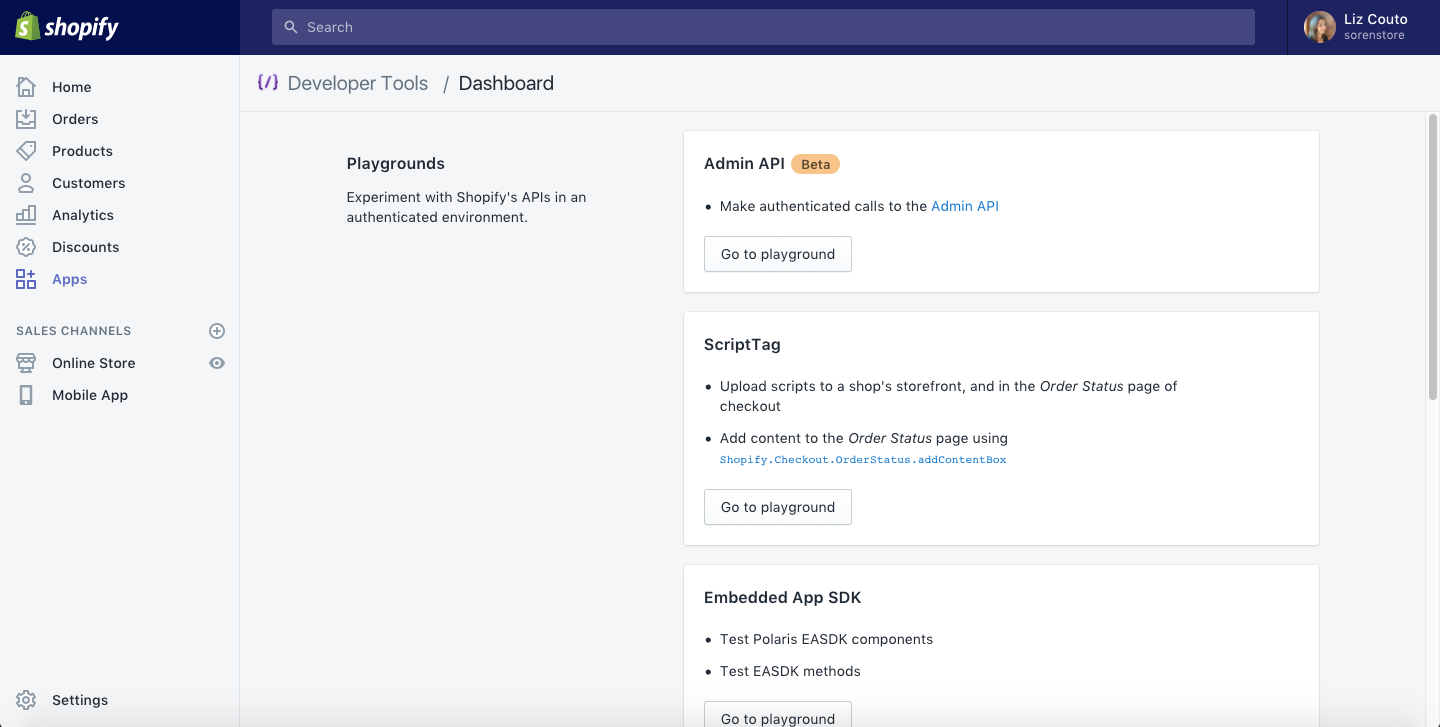
Task: Go to the ScriptTag playground
Action: tap(777, 507)
